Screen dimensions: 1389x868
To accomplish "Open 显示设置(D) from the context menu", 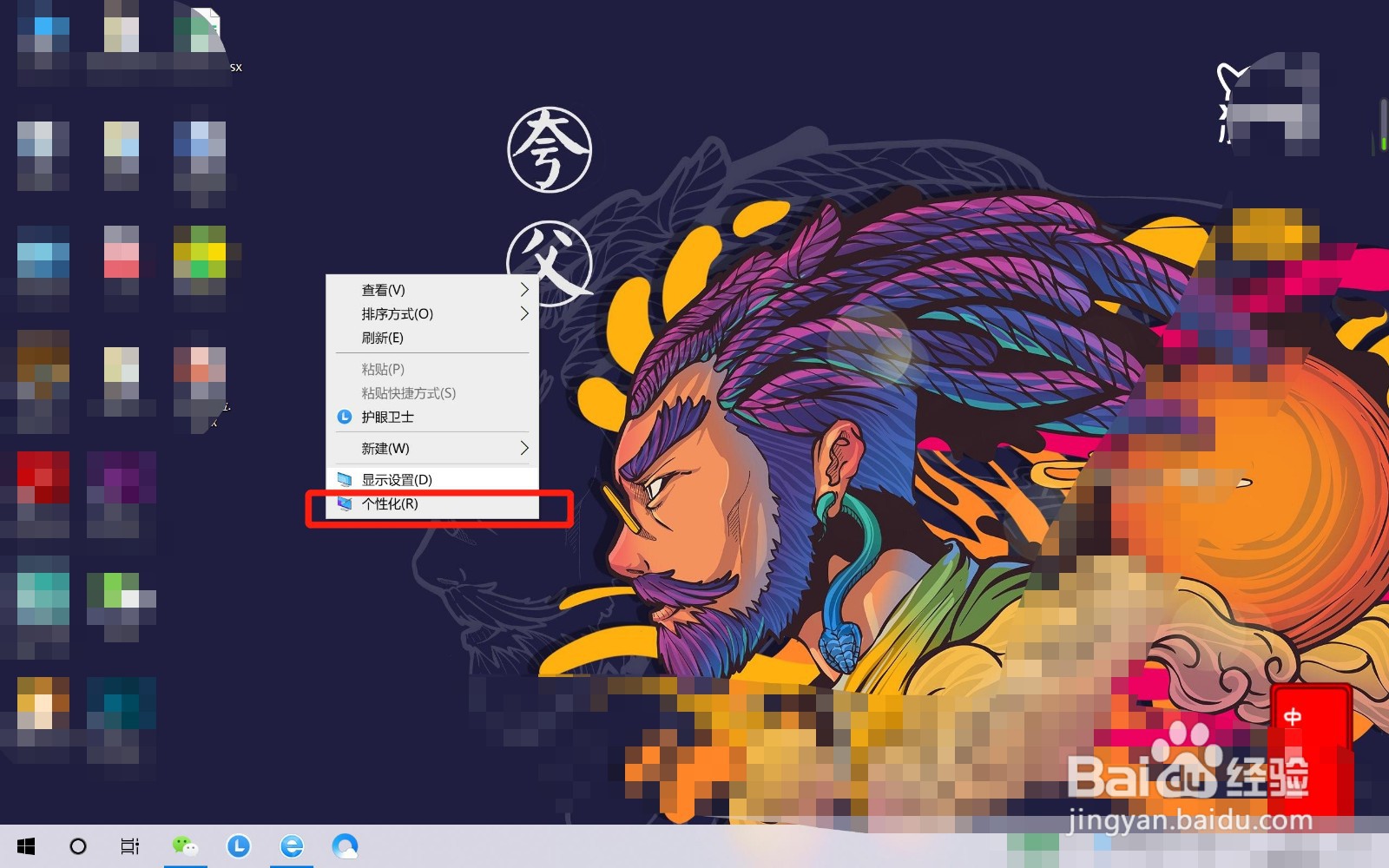I will coord(432,479).
